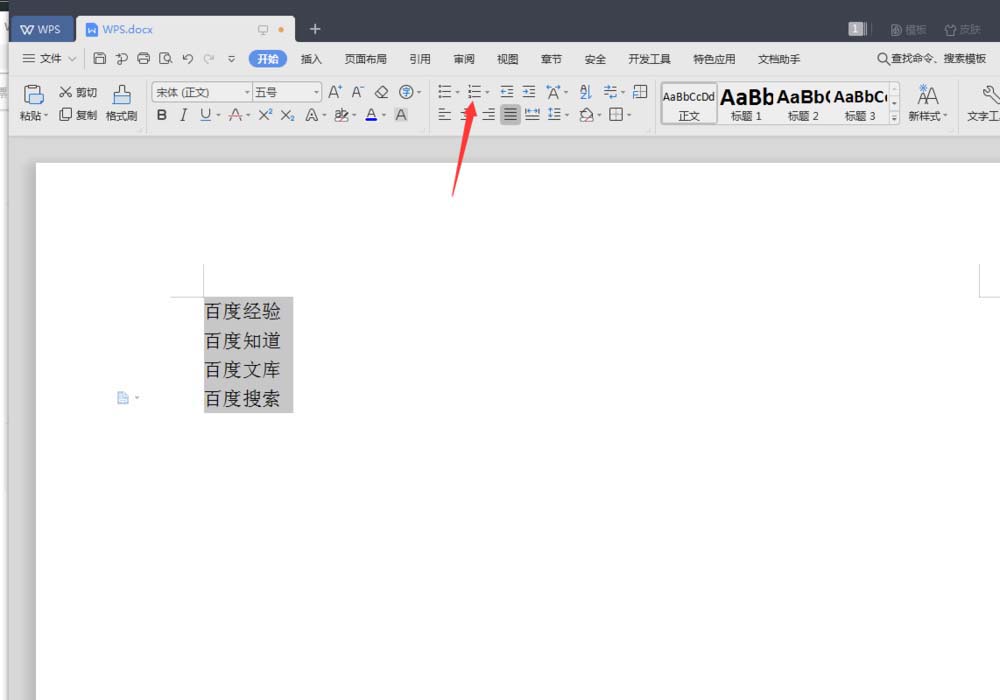Select the Format Painter (格式刷) tool

pyautogui.click(x=121, y=103)
